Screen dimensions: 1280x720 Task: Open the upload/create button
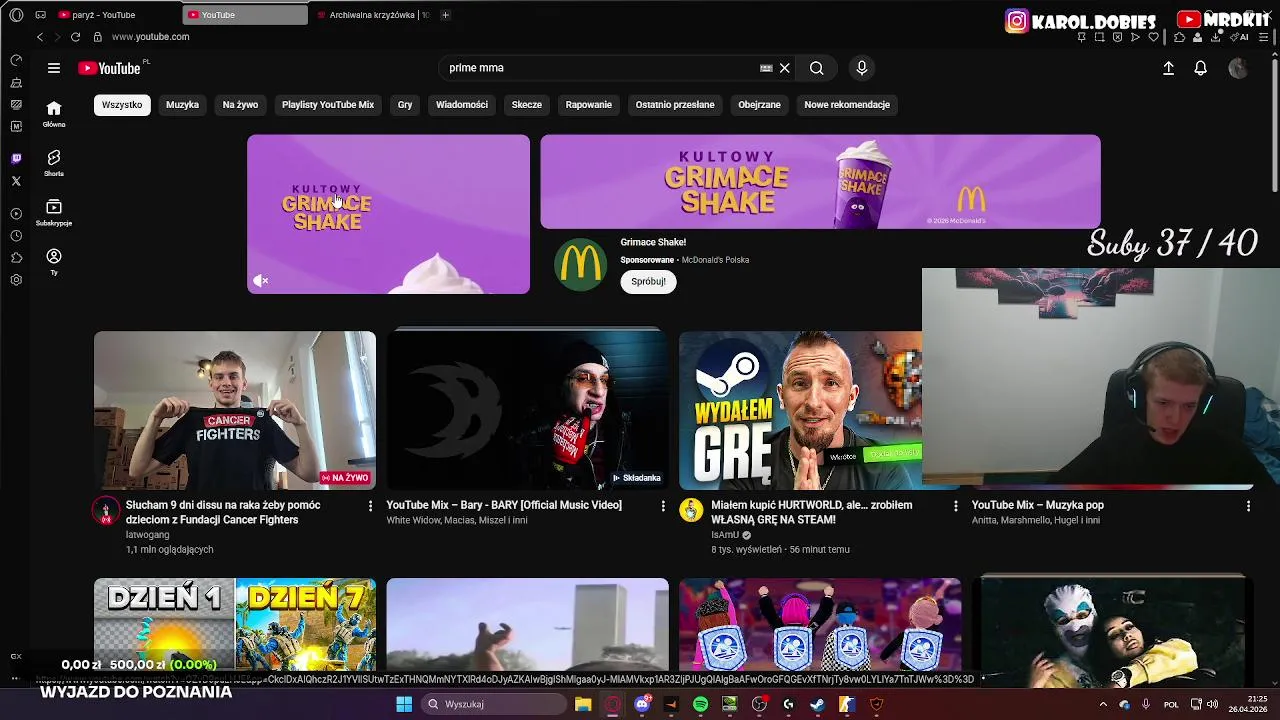click(1168, 68)
